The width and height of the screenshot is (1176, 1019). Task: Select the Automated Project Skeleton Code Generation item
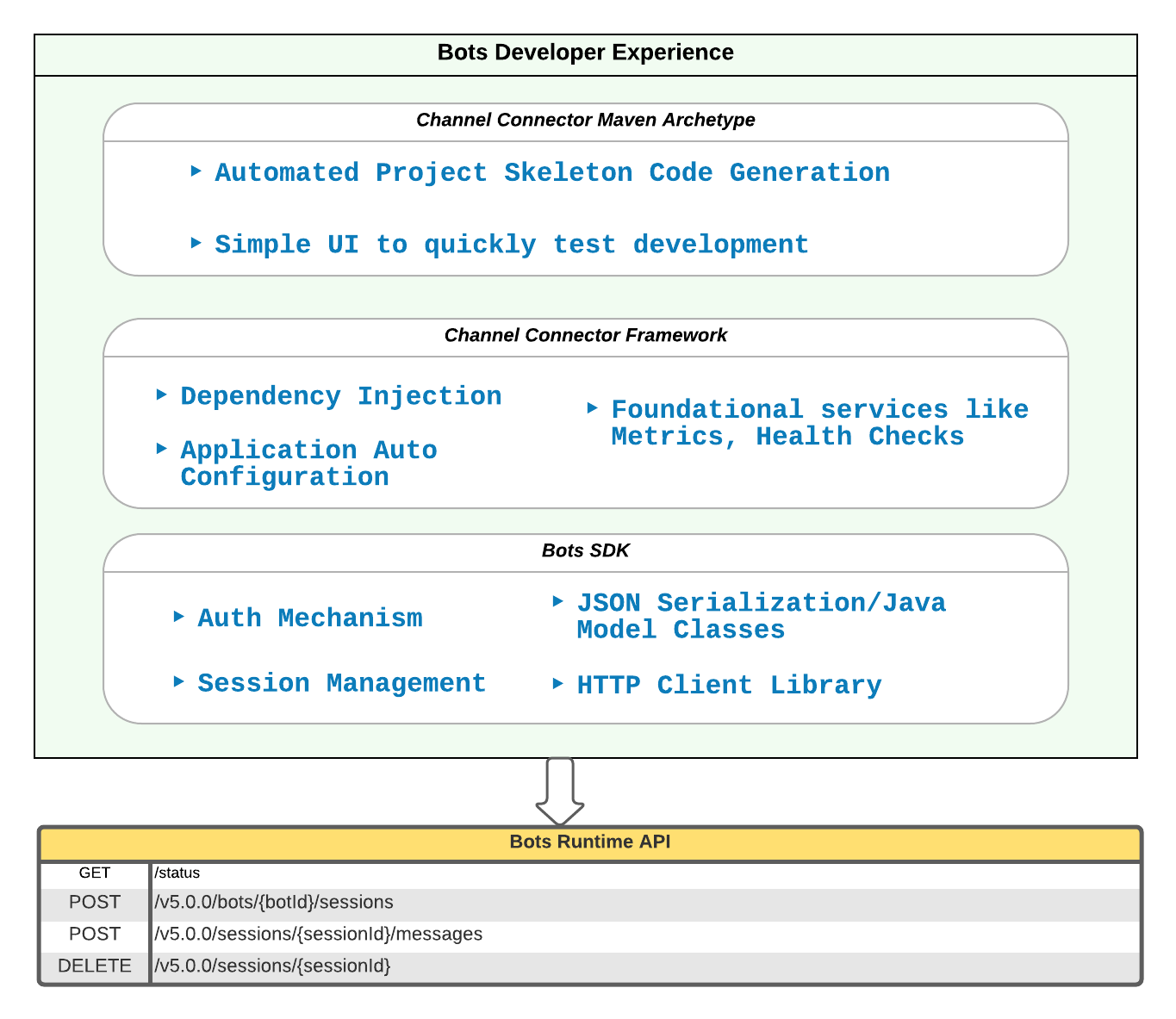coord(552,172)
